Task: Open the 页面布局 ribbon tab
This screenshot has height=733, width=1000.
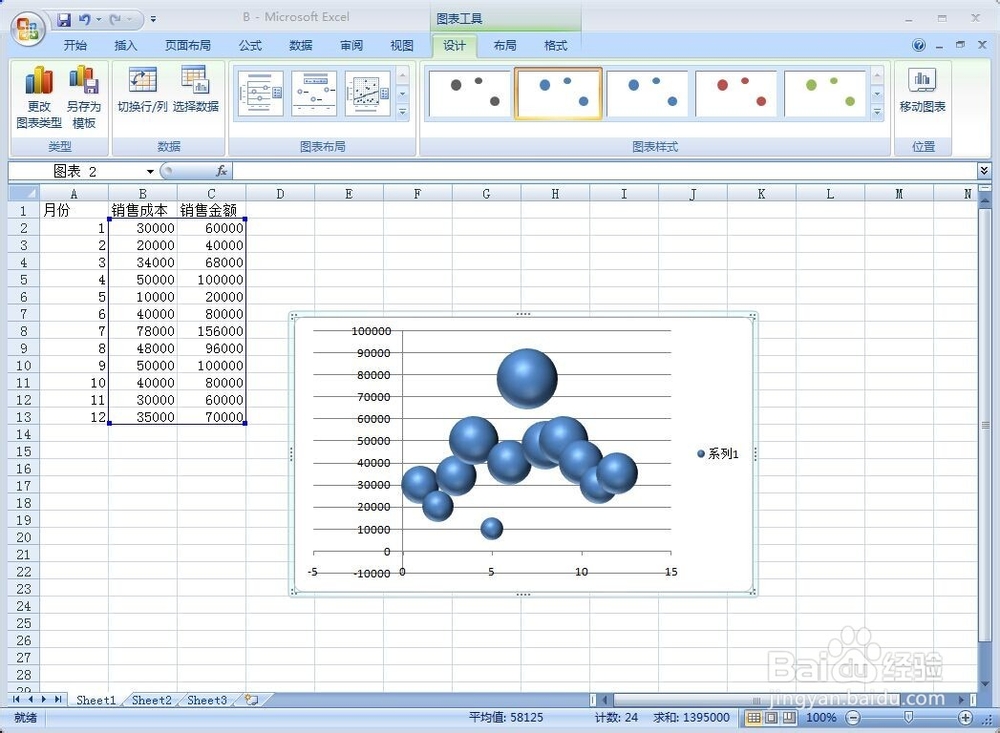Action: coord(188,45)
